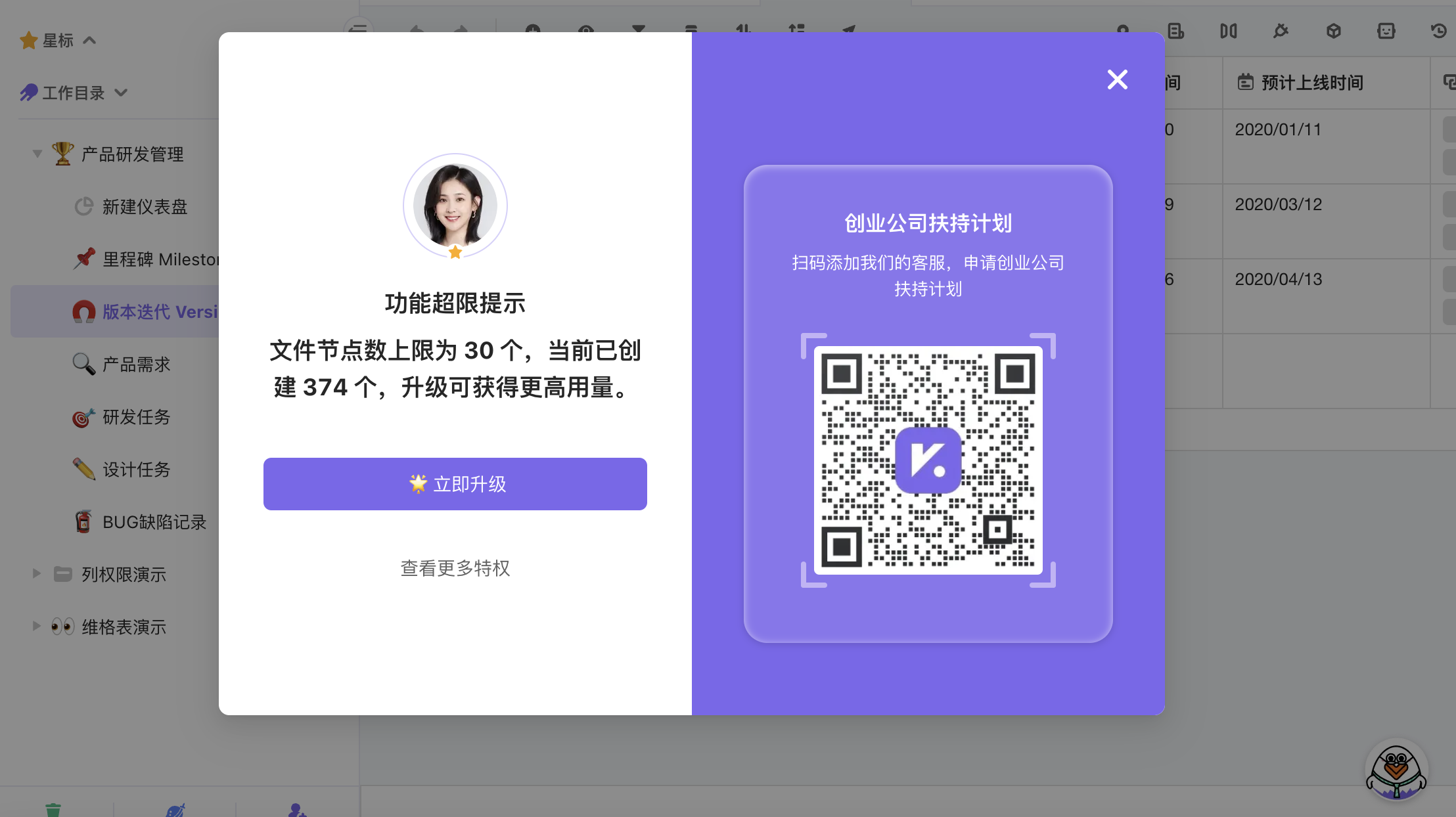Click the help mascot bird icon
The width and height of the screenshot is (1456, 817).
pos(1396,771)
